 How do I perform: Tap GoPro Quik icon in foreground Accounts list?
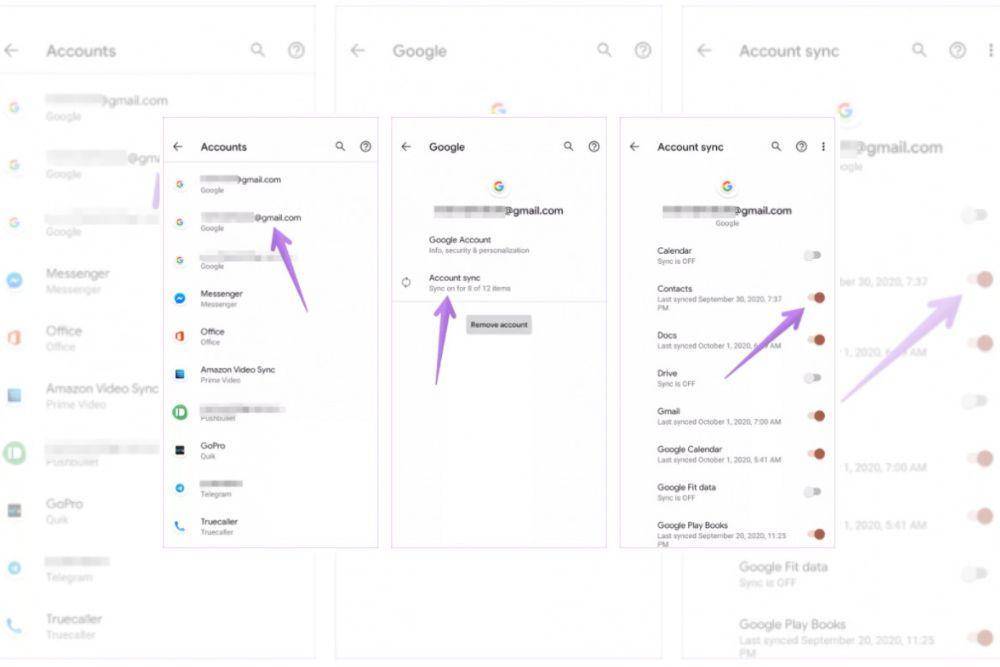coord(180,450)
